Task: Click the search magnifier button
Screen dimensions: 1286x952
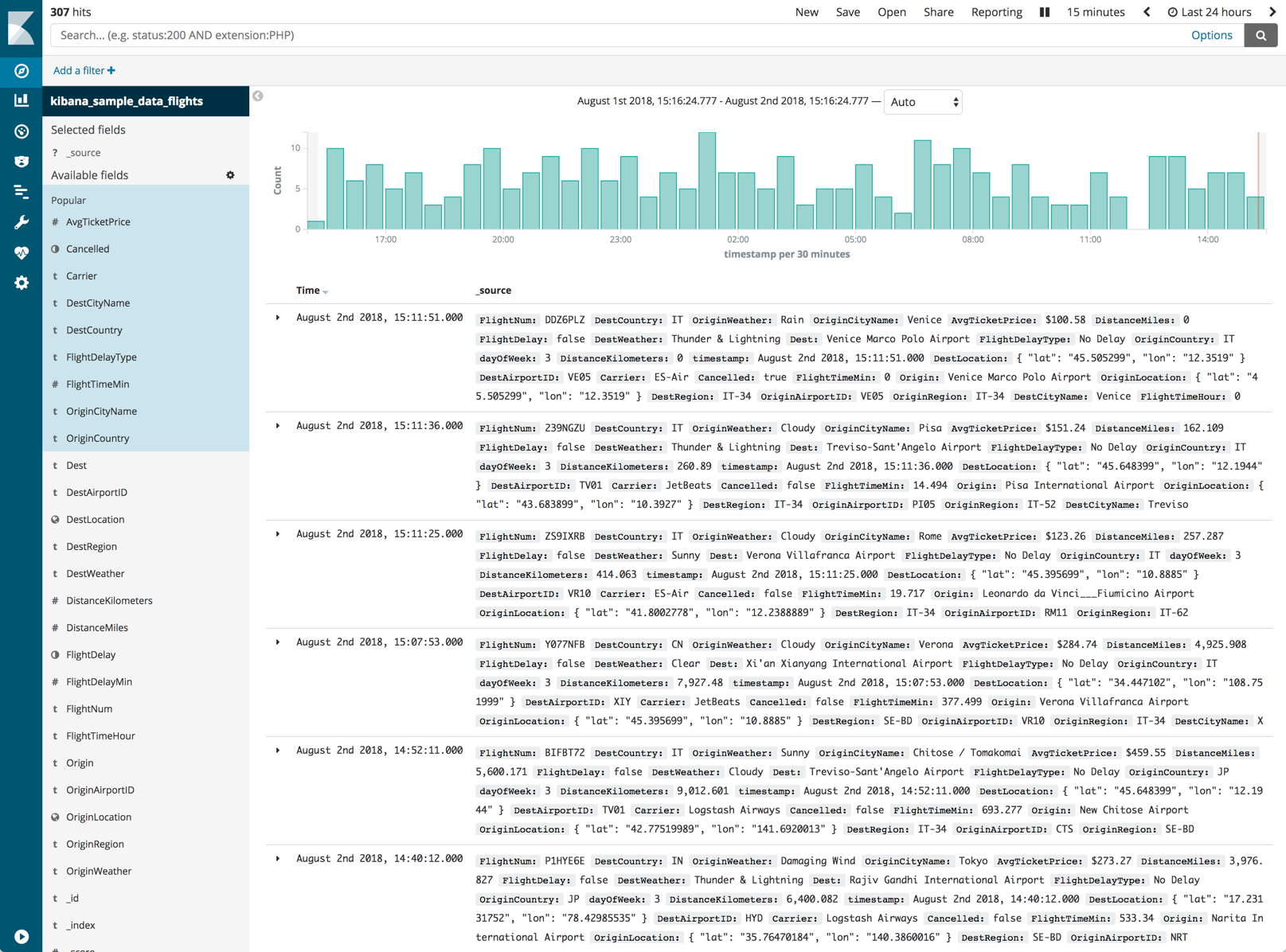Action: point(1261,35)
